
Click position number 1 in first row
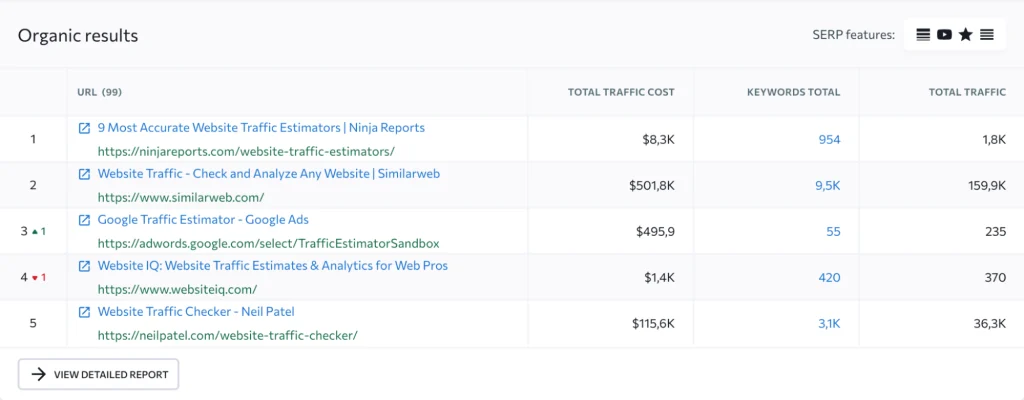coord(33,139)
